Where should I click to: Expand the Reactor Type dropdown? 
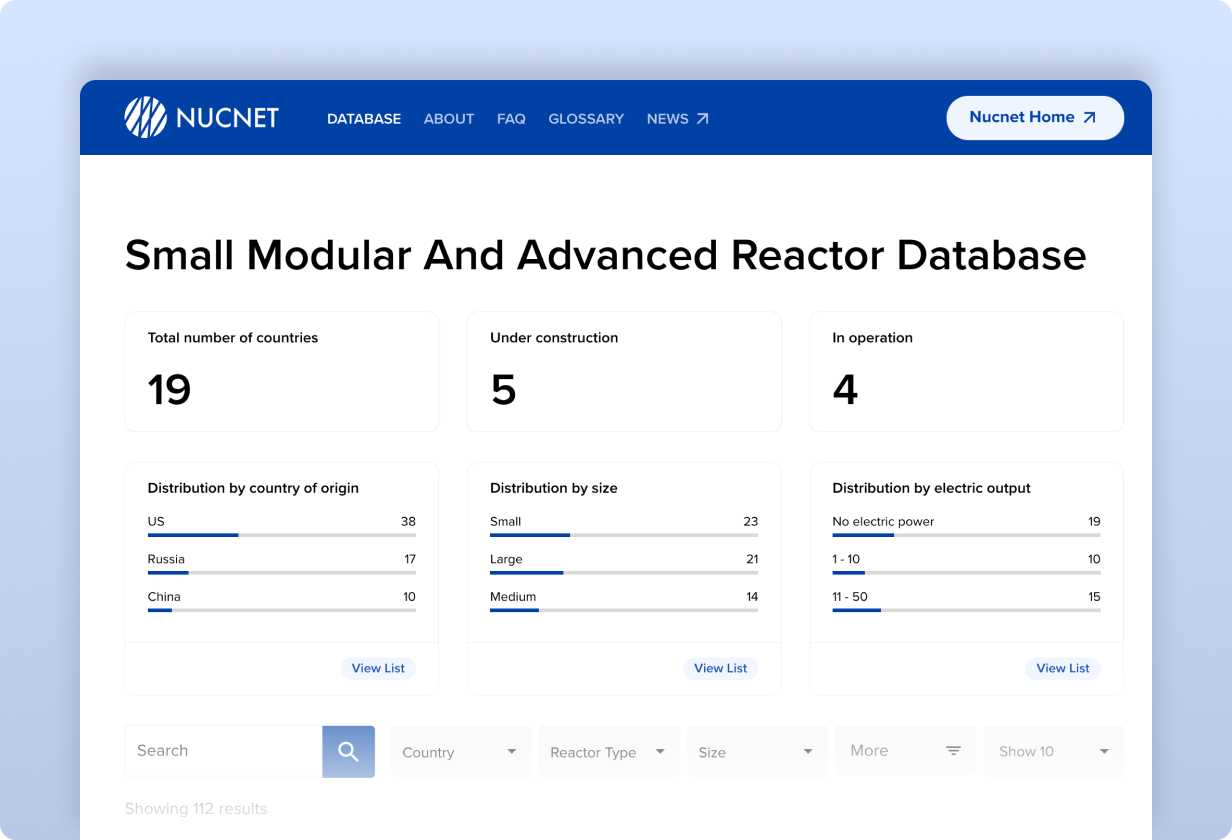click(608, 751)
